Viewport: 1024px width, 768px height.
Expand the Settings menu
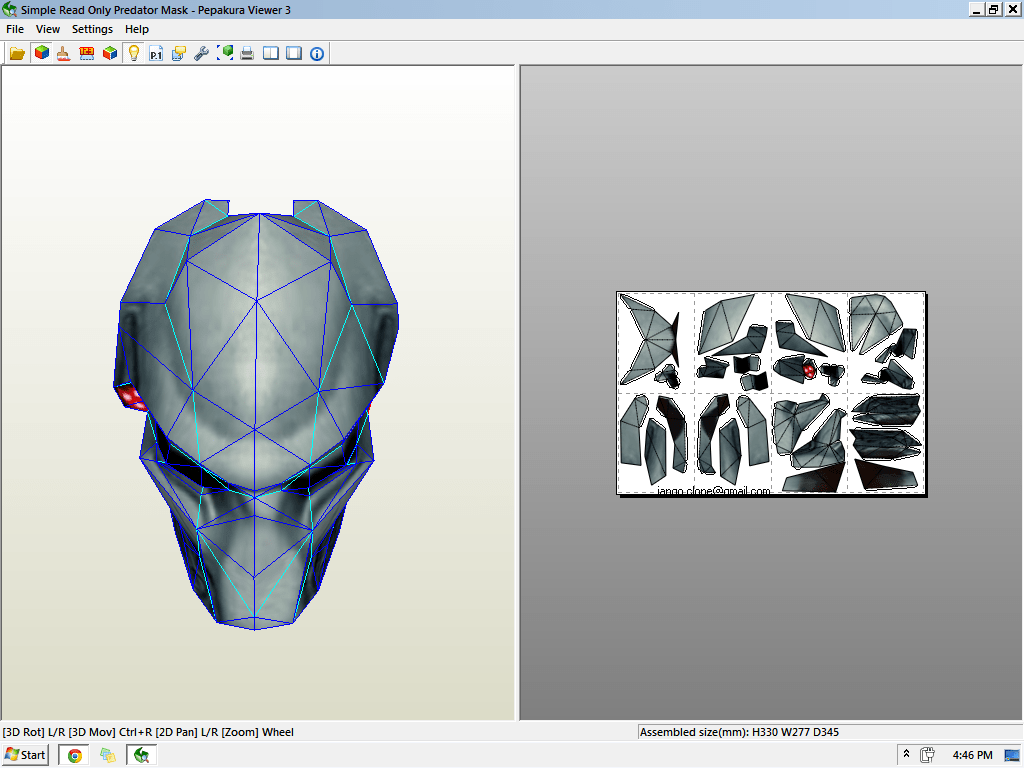click(92, 29)
